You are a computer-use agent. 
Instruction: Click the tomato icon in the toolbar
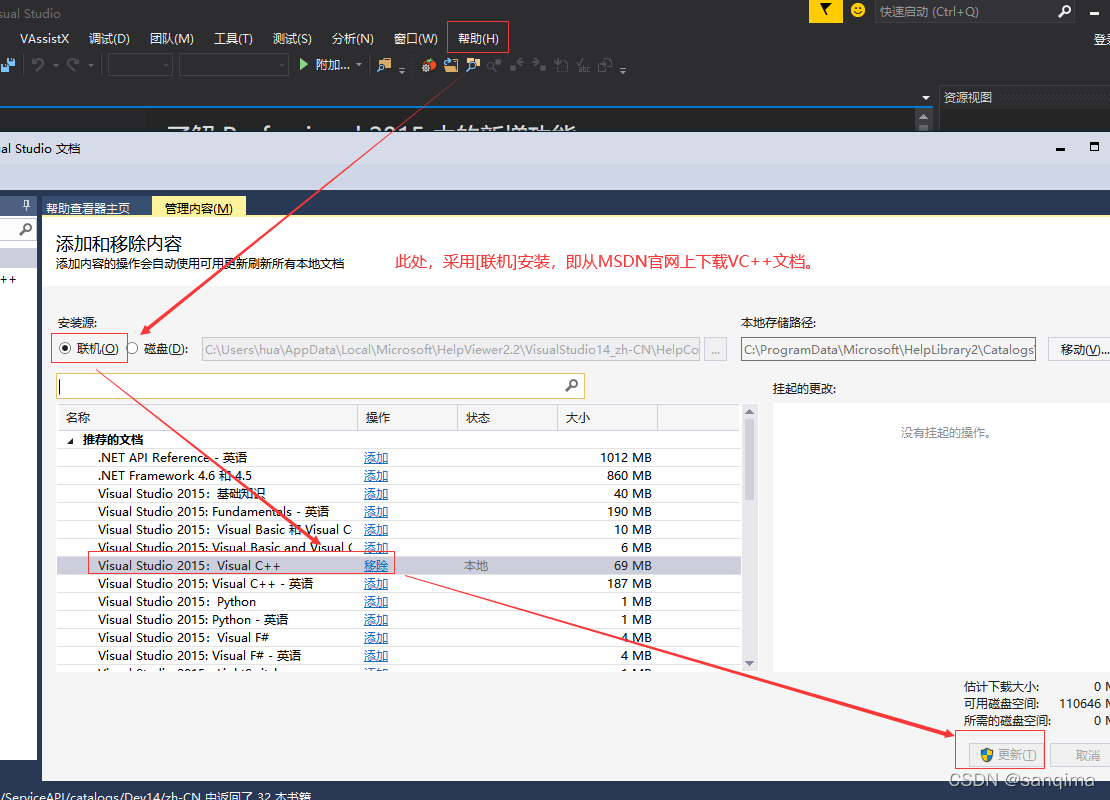(x=428, y=65)
